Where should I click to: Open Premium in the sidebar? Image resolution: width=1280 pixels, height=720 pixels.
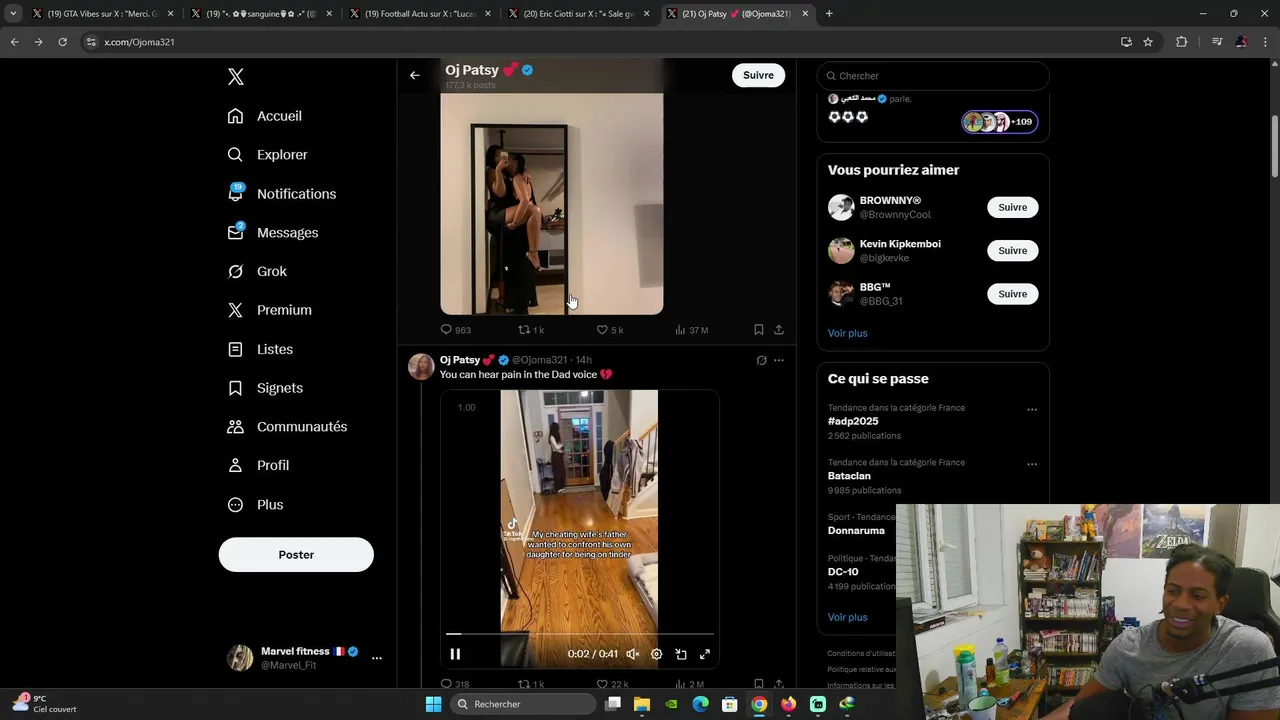(x=270, y=310)
